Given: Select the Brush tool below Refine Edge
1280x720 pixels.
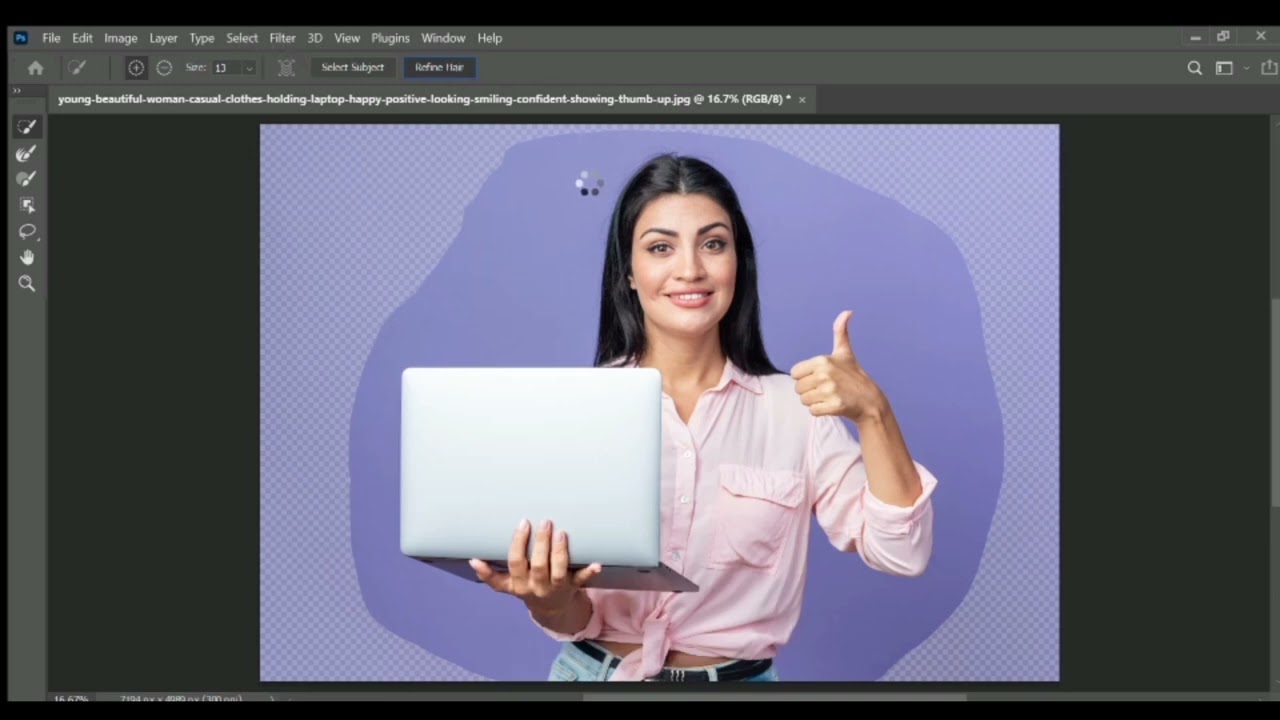Looking at the screenshot, I should (27, 179).
